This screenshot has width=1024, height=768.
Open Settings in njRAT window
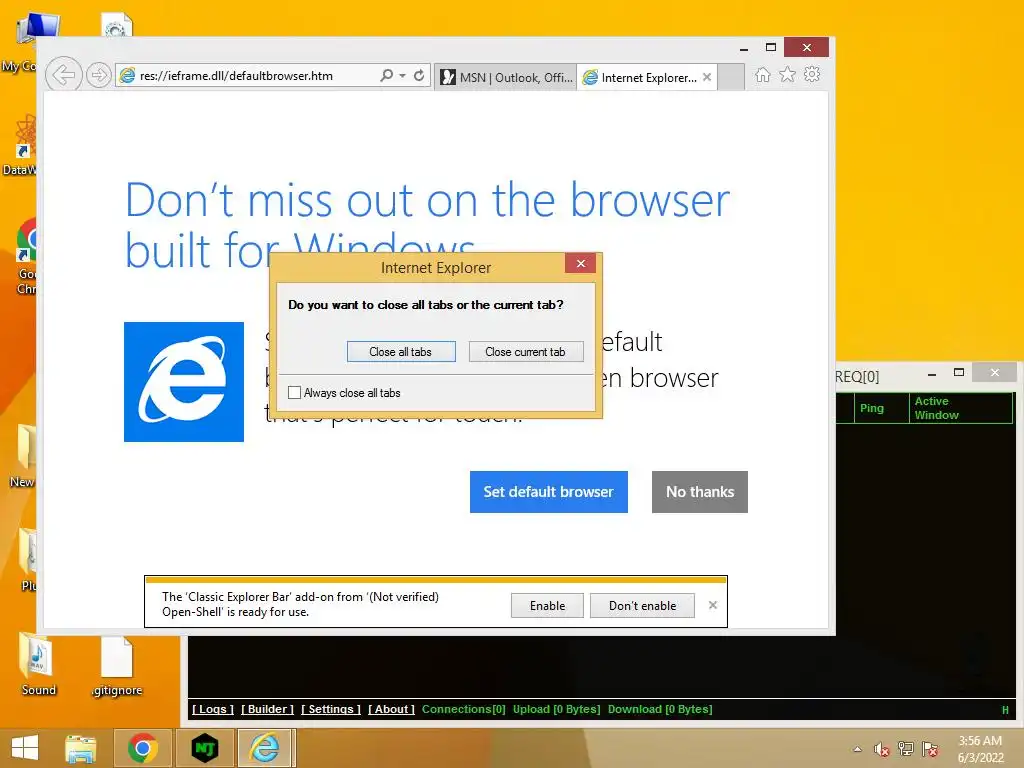[330, 709]
